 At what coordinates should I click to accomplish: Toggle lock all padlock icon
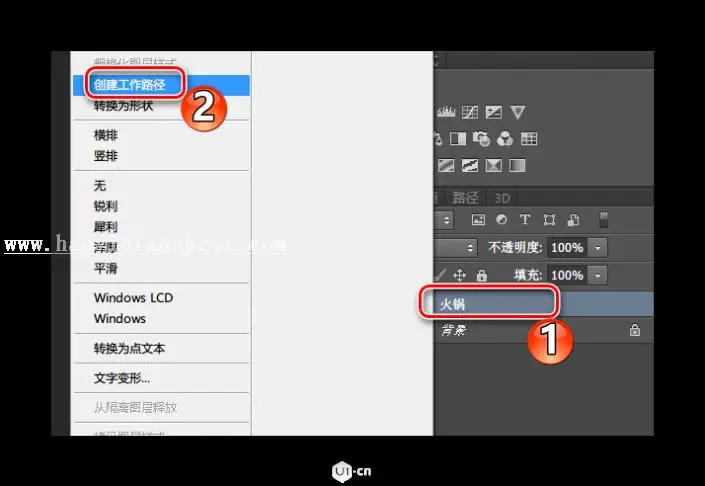click(482, 275)
